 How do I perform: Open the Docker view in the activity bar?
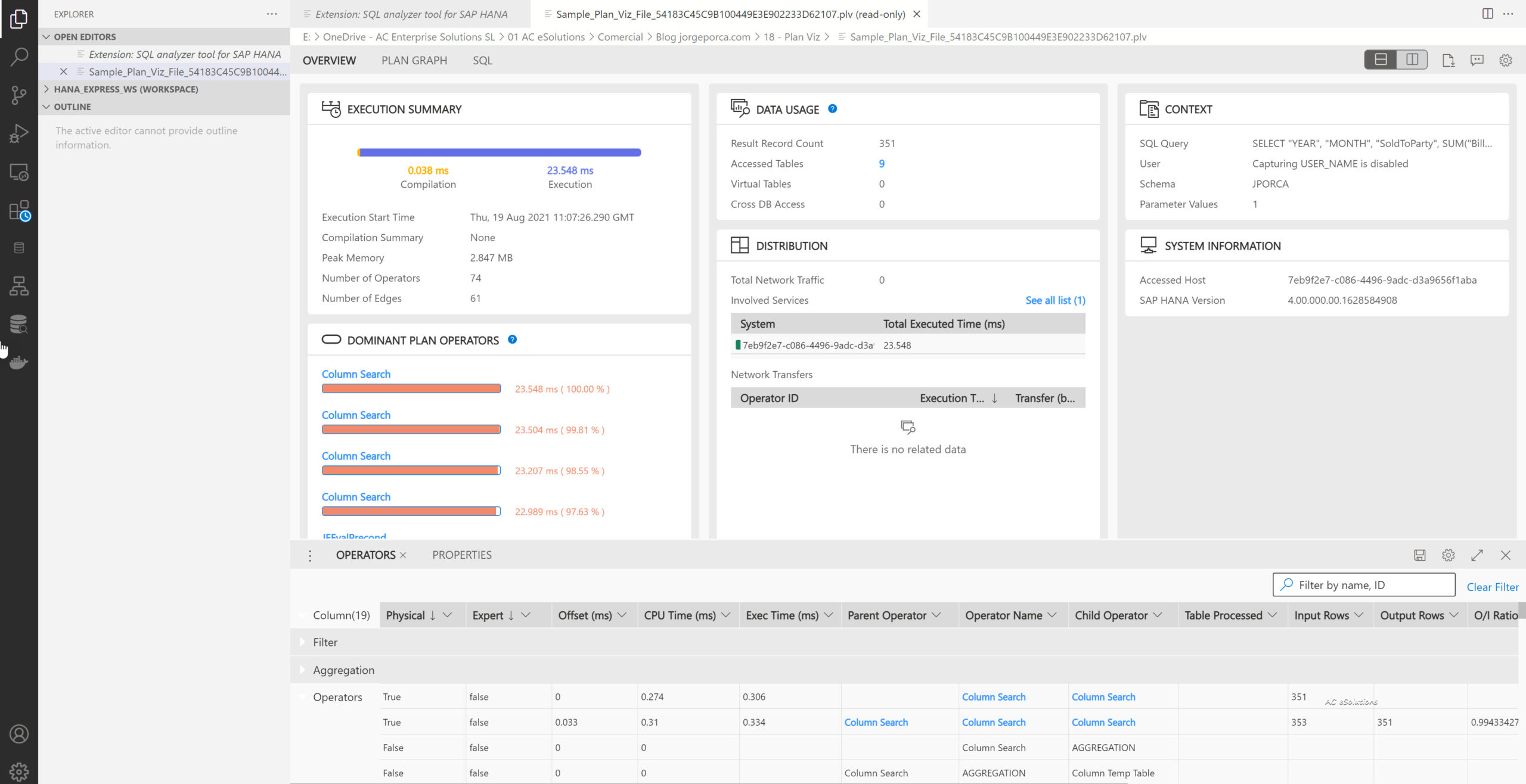point(20,362)
